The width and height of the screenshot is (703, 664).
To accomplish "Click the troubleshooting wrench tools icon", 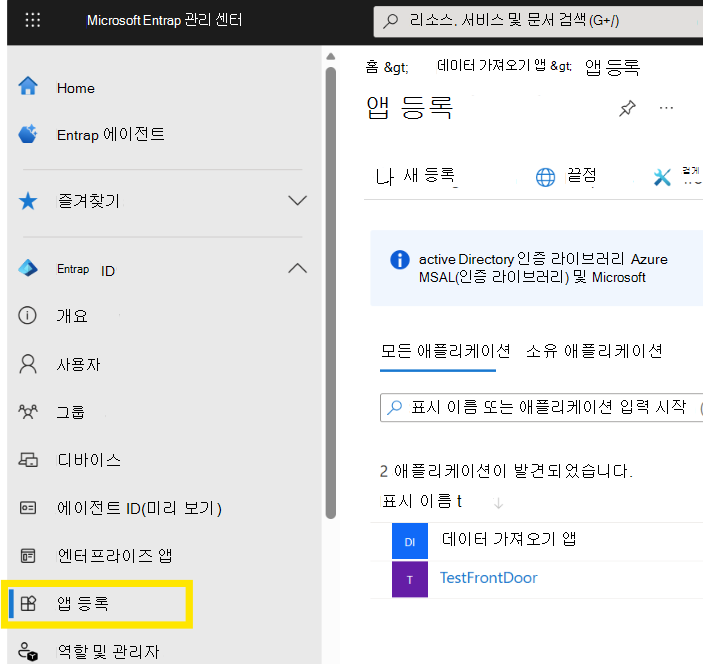I will click(662, 177).
